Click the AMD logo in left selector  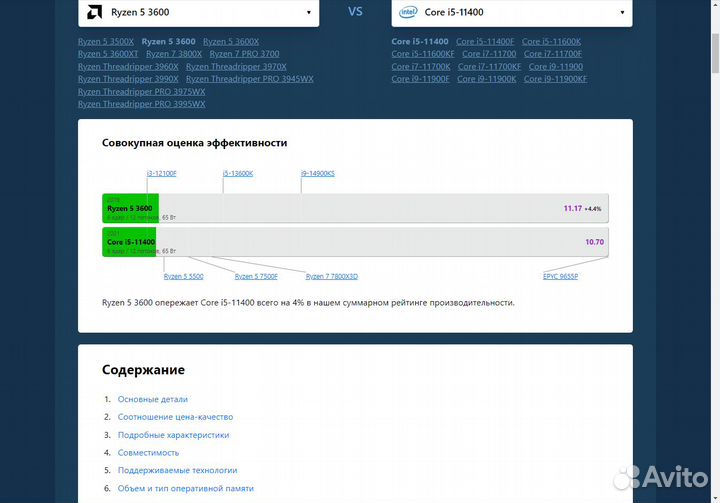click(x=95, y=12)
